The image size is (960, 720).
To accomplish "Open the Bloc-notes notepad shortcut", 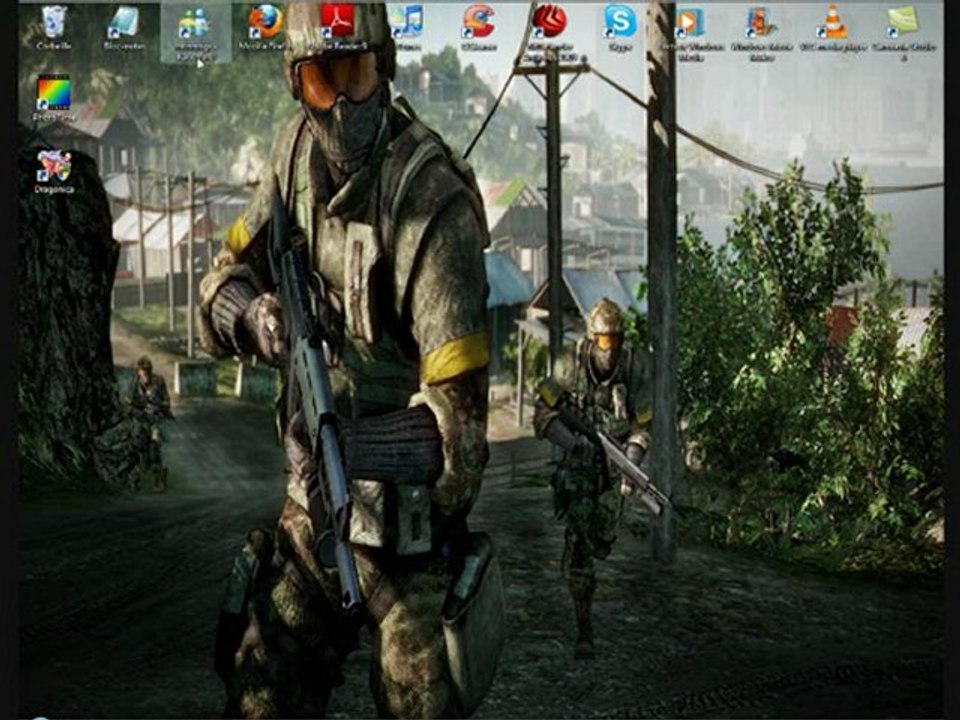I will click(x=124, y=27).
